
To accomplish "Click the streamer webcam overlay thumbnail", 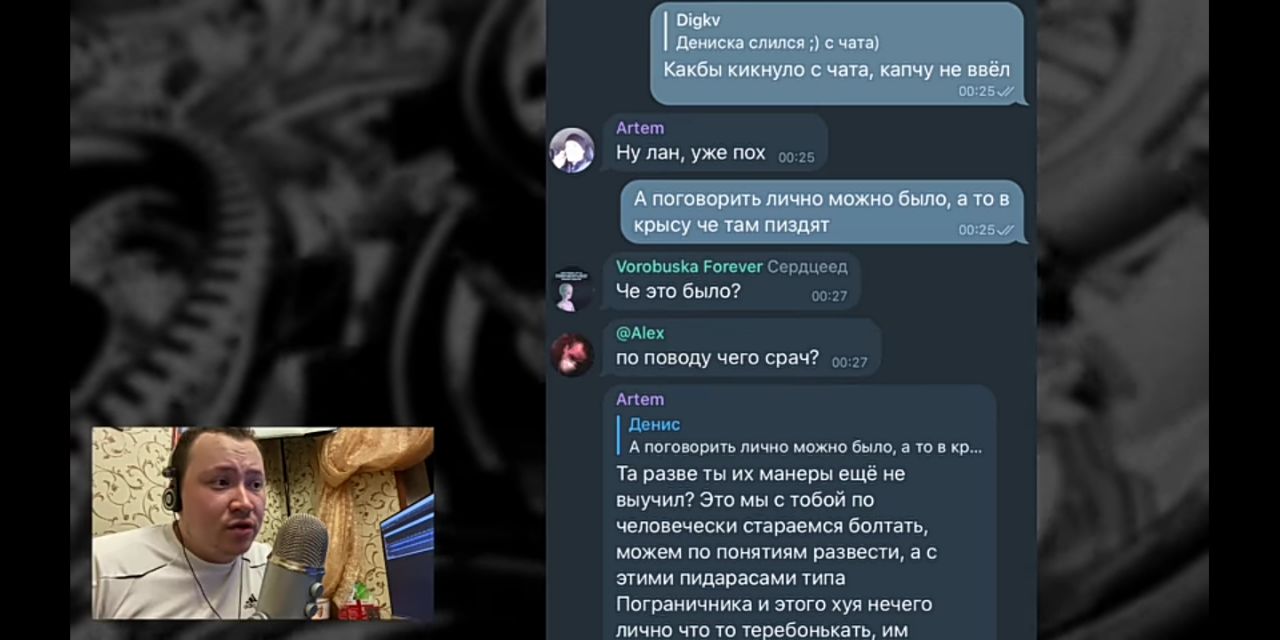I will click(263, 524).
